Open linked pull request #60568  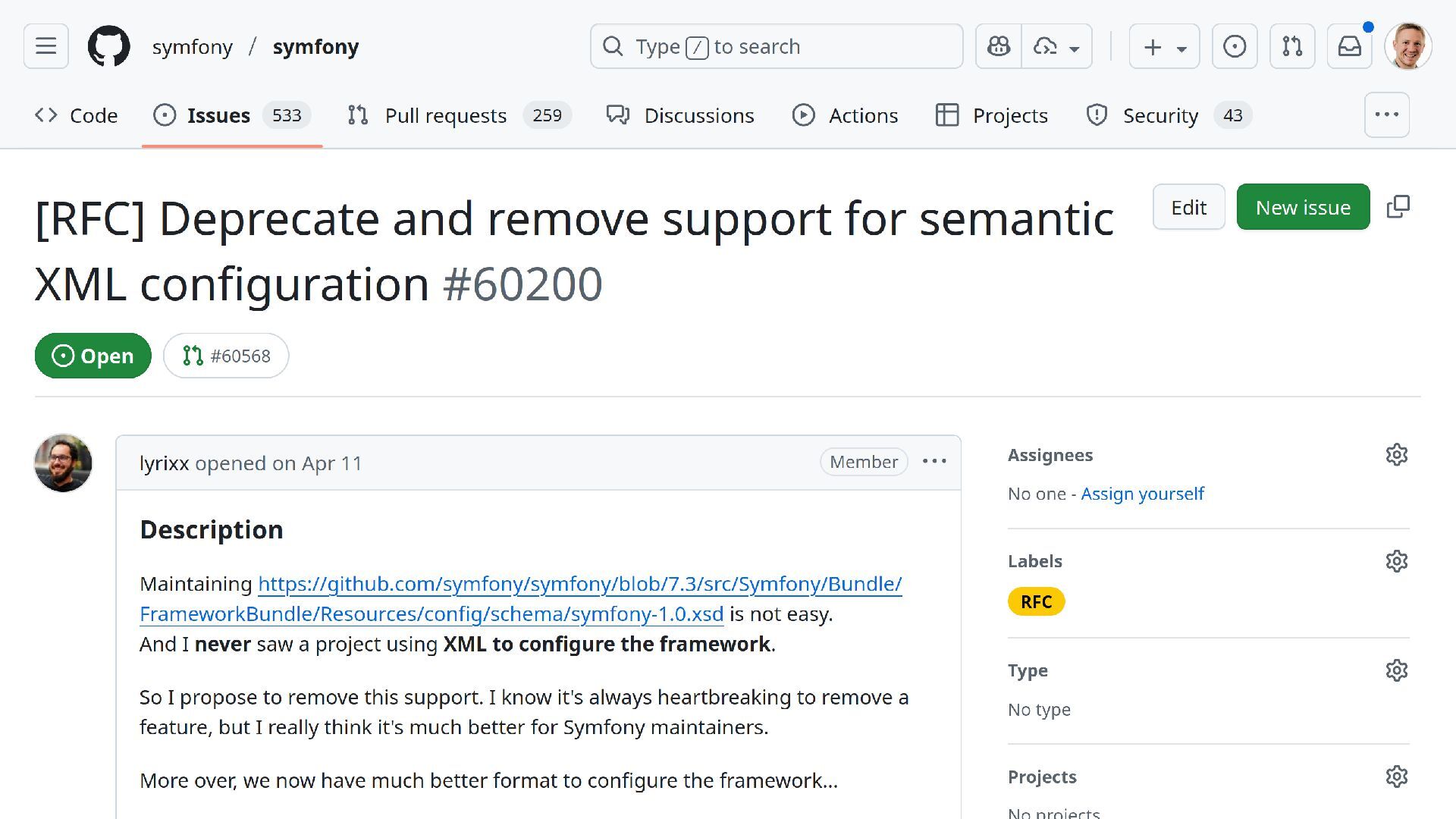(226, 356)
